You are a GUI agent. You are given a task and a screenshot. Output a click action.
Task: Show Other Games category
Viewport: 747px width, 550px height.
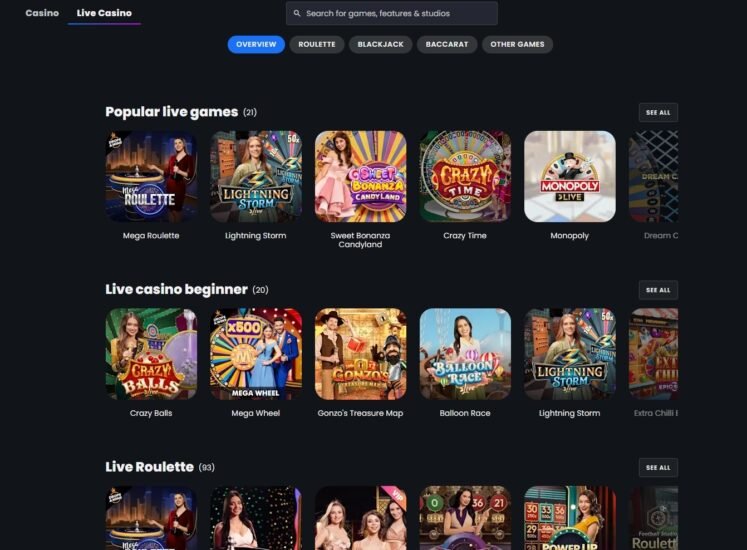click(517, 44)
